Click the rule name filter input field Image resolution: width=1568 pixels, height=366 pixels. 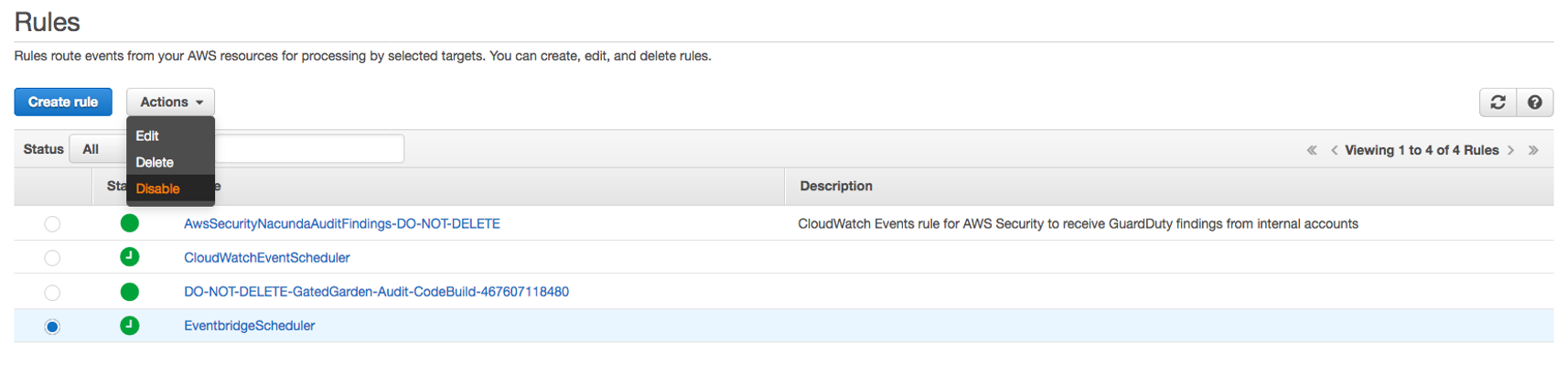309,149
